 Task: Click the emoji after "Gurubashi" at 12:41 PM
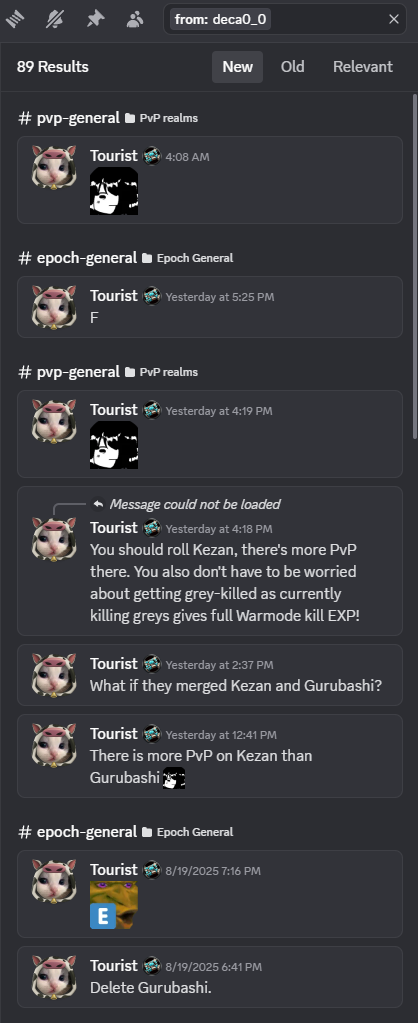pyautogui.click(x=173, y=778)
